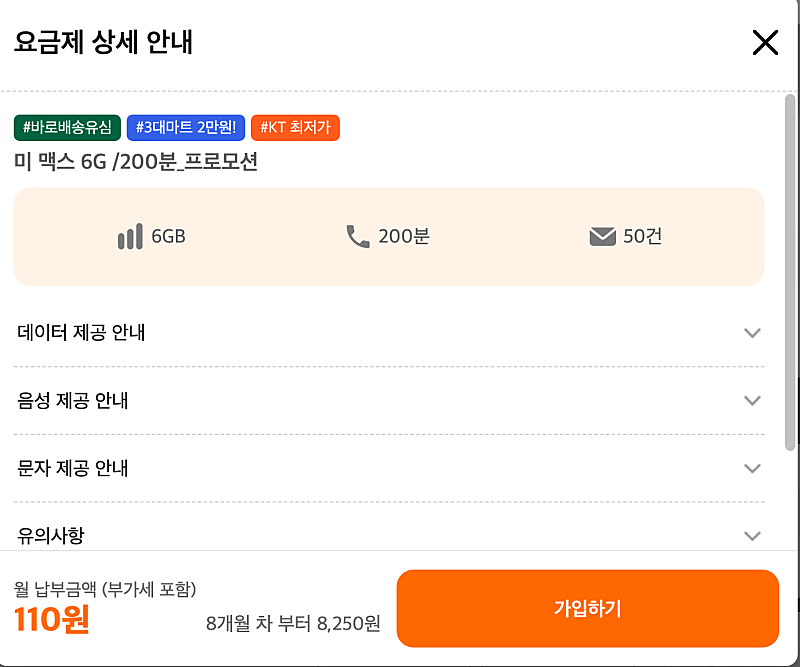
Task: Select the #KT 최저가 tag
Action: (295, 128)
